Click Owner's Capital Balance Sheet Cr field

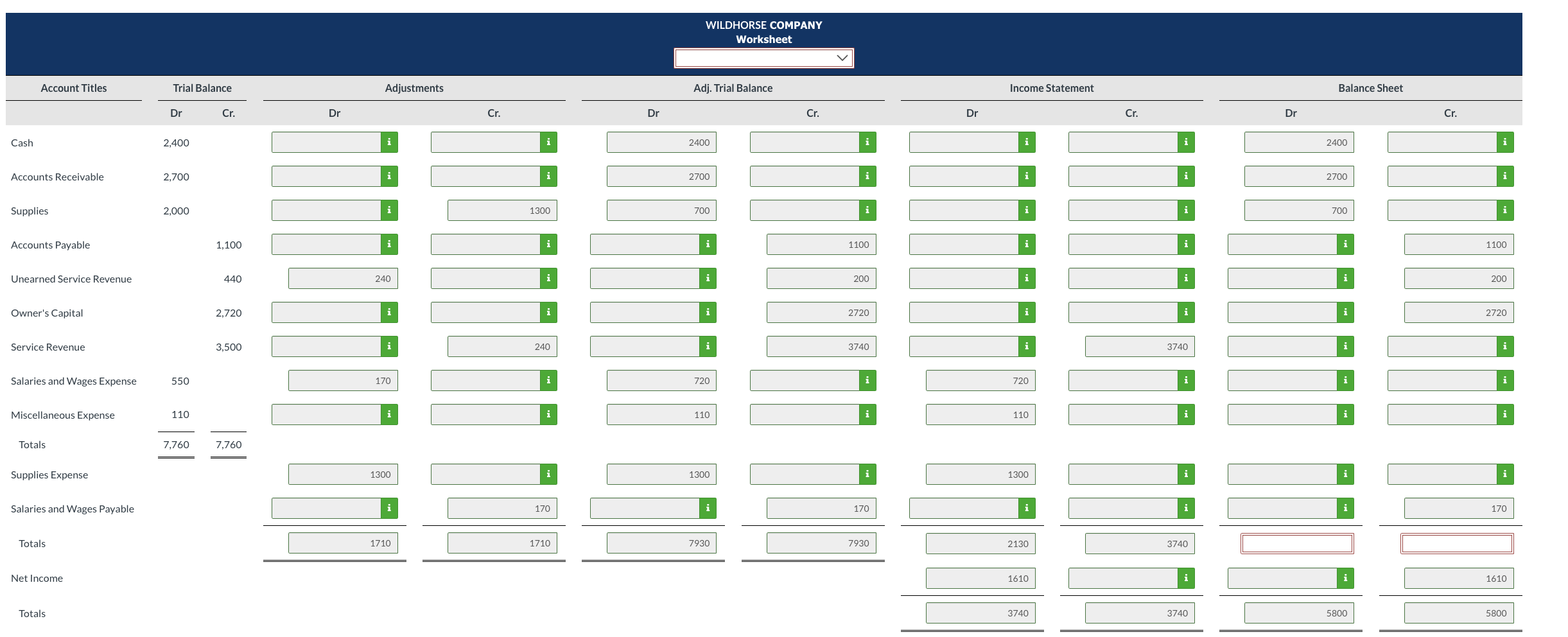click(1459, 312)
